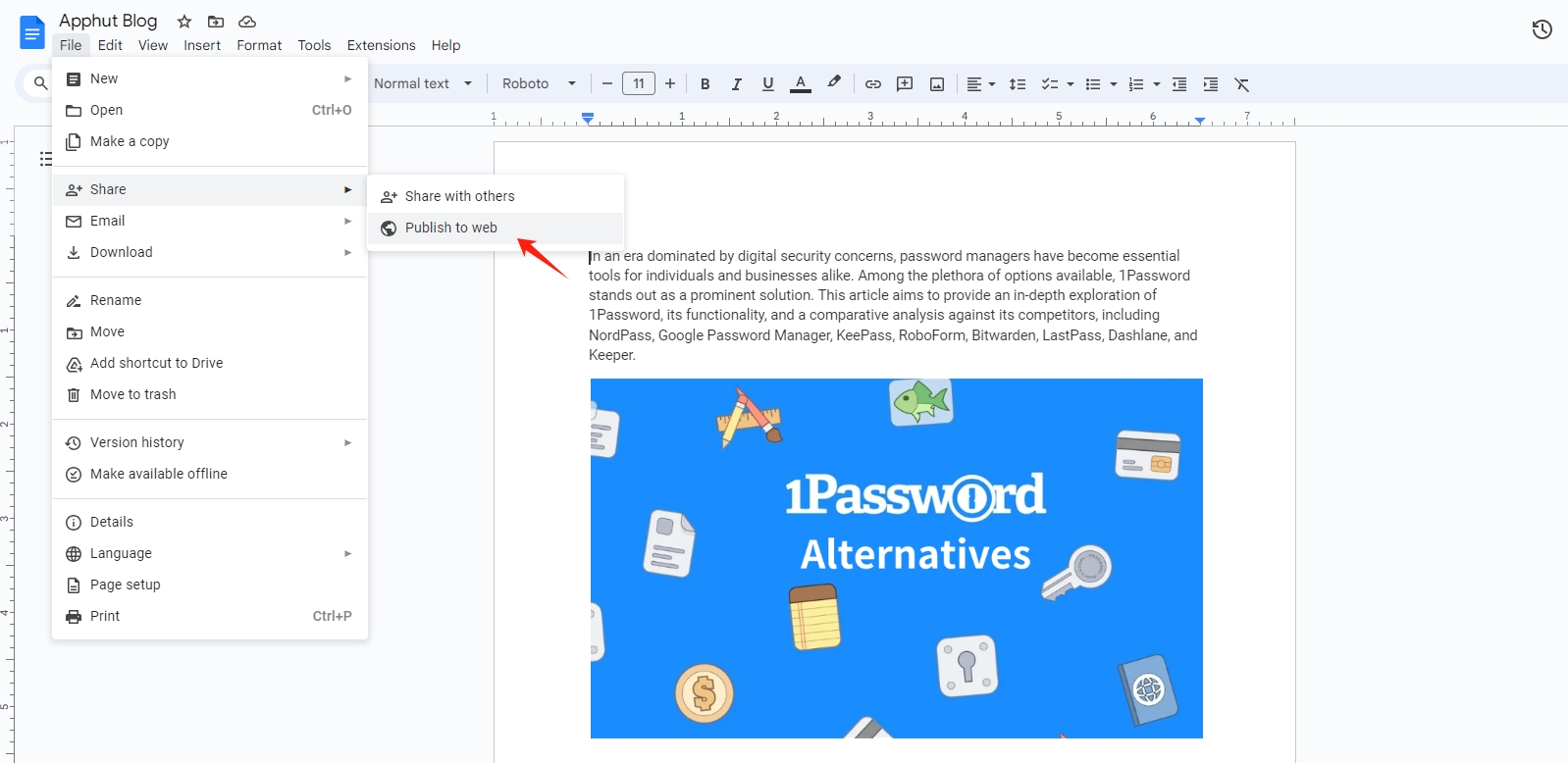1568x763 pixels.
Task: Check the cloud save status icon
Action: (247, 22)
